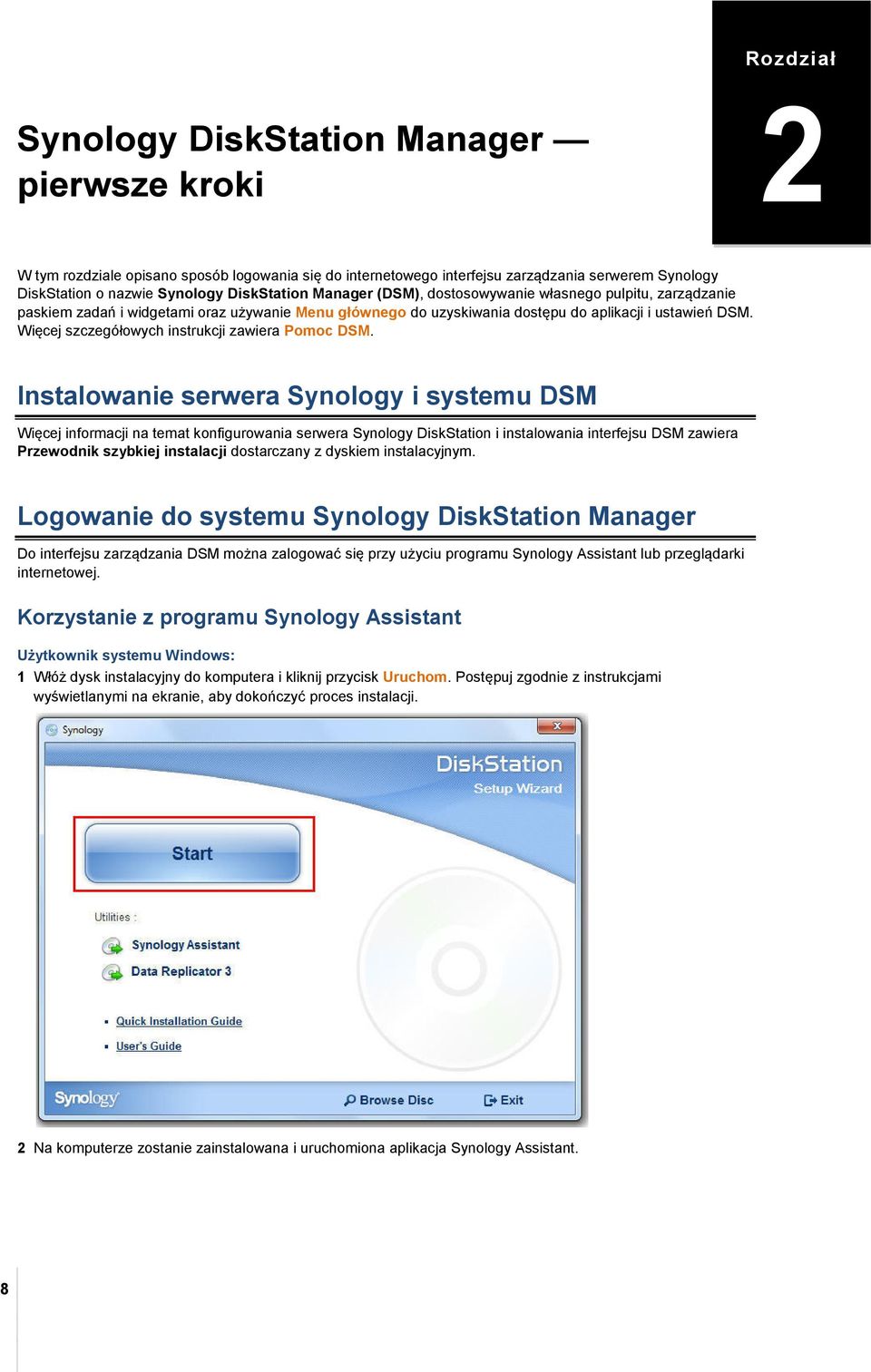Click the page title 'Synology DiskStation Manager — pierwsze kroki'
The width and height of the screenshot is (871, 1372).
pos(303,161)
